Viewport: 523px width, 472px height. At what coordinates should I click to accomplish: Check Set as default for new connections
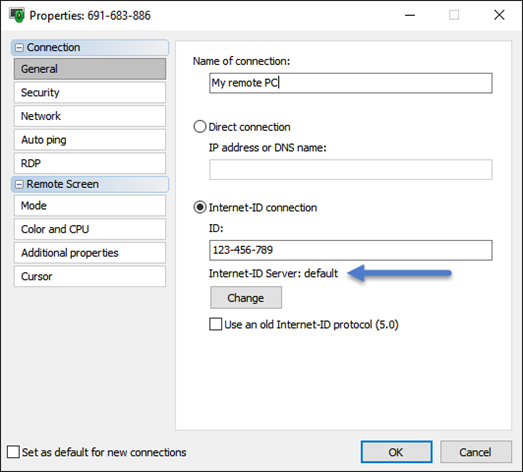click(13, 452)
